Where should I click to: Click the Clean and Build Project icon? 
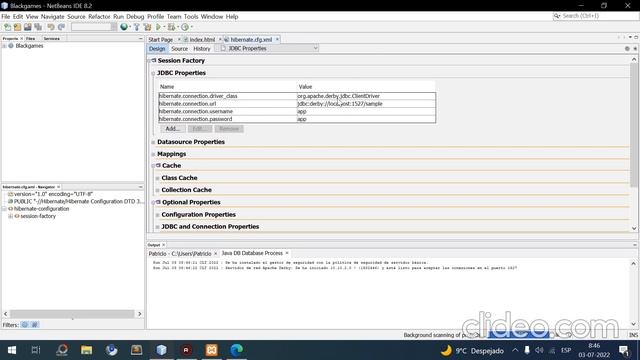pos(147,27)
